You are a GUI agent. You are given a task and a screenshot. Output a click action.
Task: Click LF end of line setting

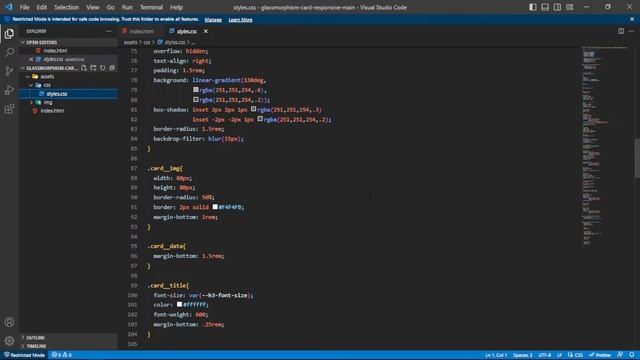pos(559,355)
